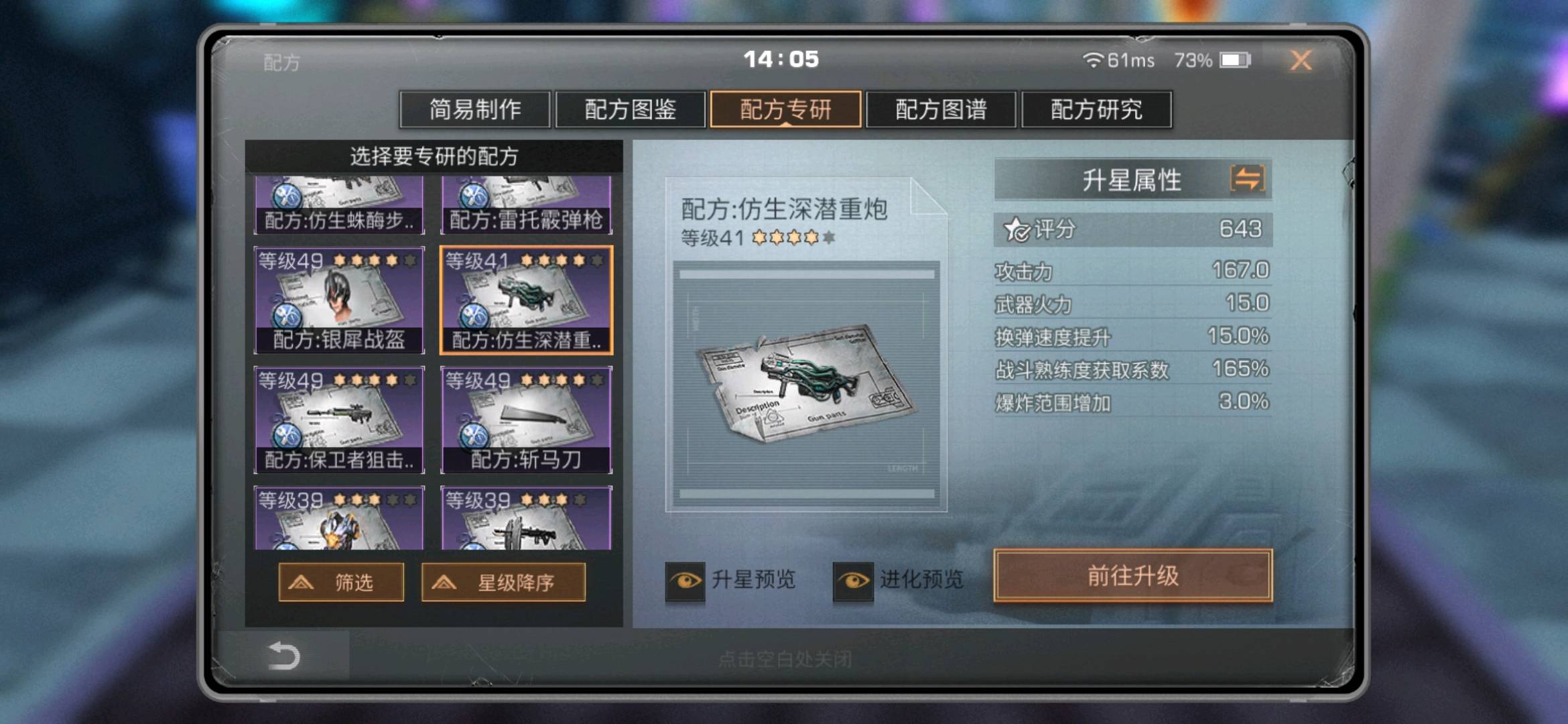
Task: Click the WiFi latency indicator
Action: pyautogui.click(x=1118, y=60)
